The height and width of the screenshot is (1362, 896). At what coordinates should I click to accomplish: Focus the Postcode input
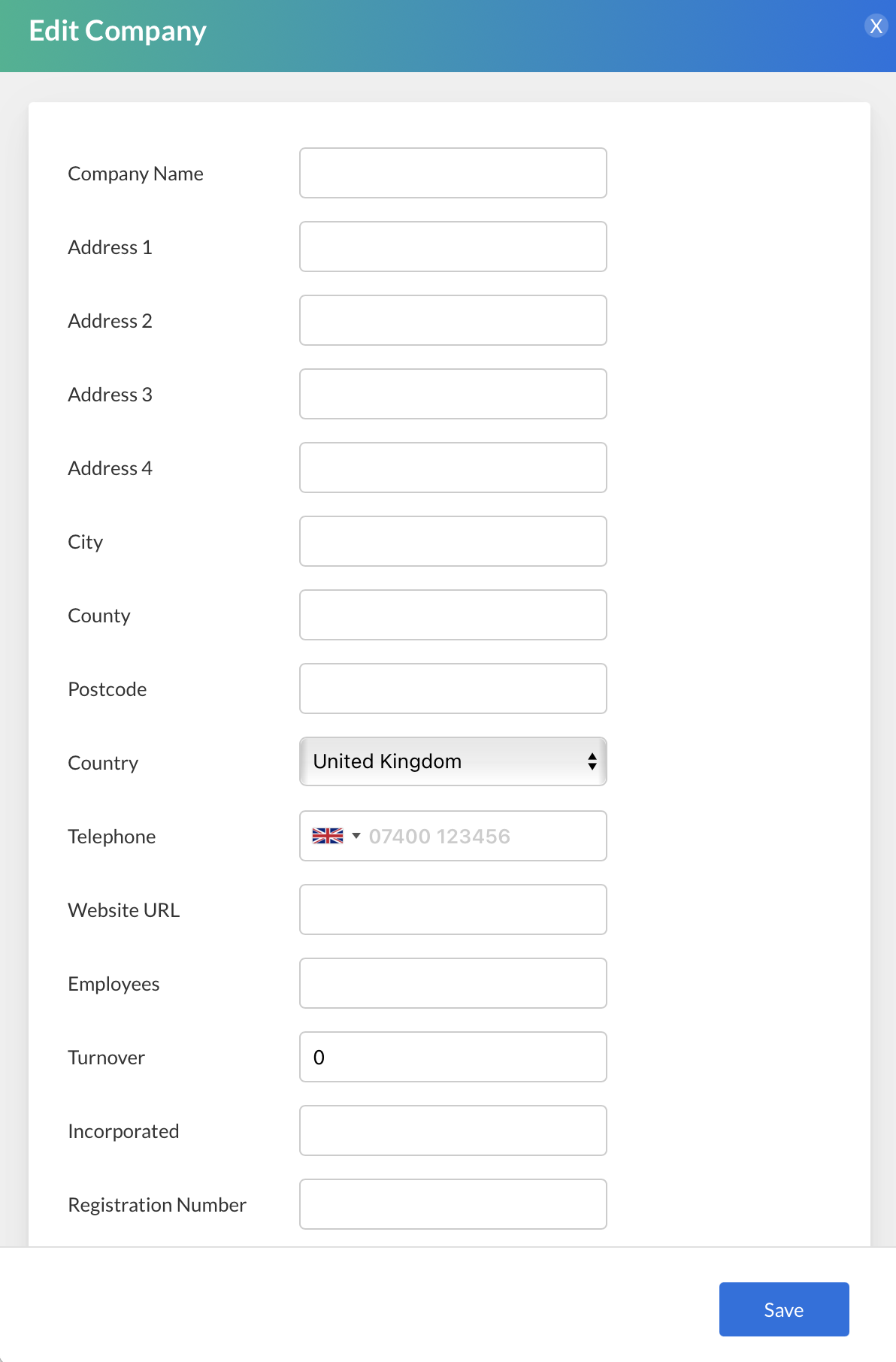(x=453, y=689)
